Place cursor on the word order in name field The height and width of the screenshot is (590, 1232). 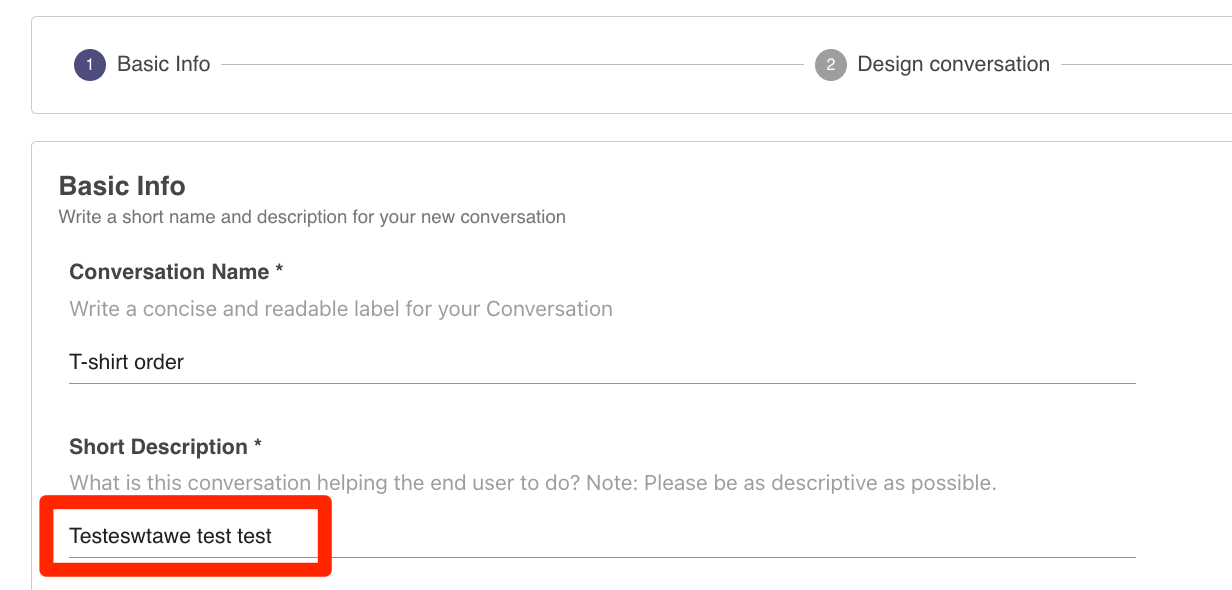click(159, 362)
